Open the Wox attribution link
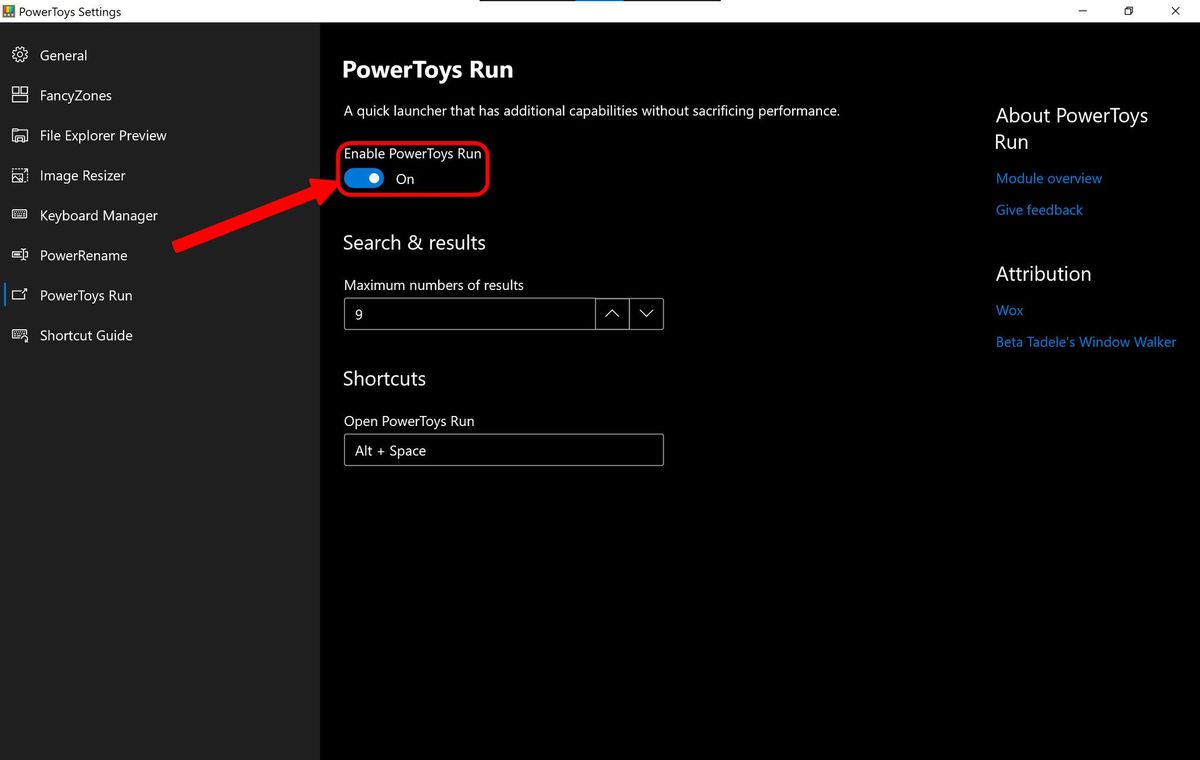This screenshot has width=1200, height=760. point(1009,310)
